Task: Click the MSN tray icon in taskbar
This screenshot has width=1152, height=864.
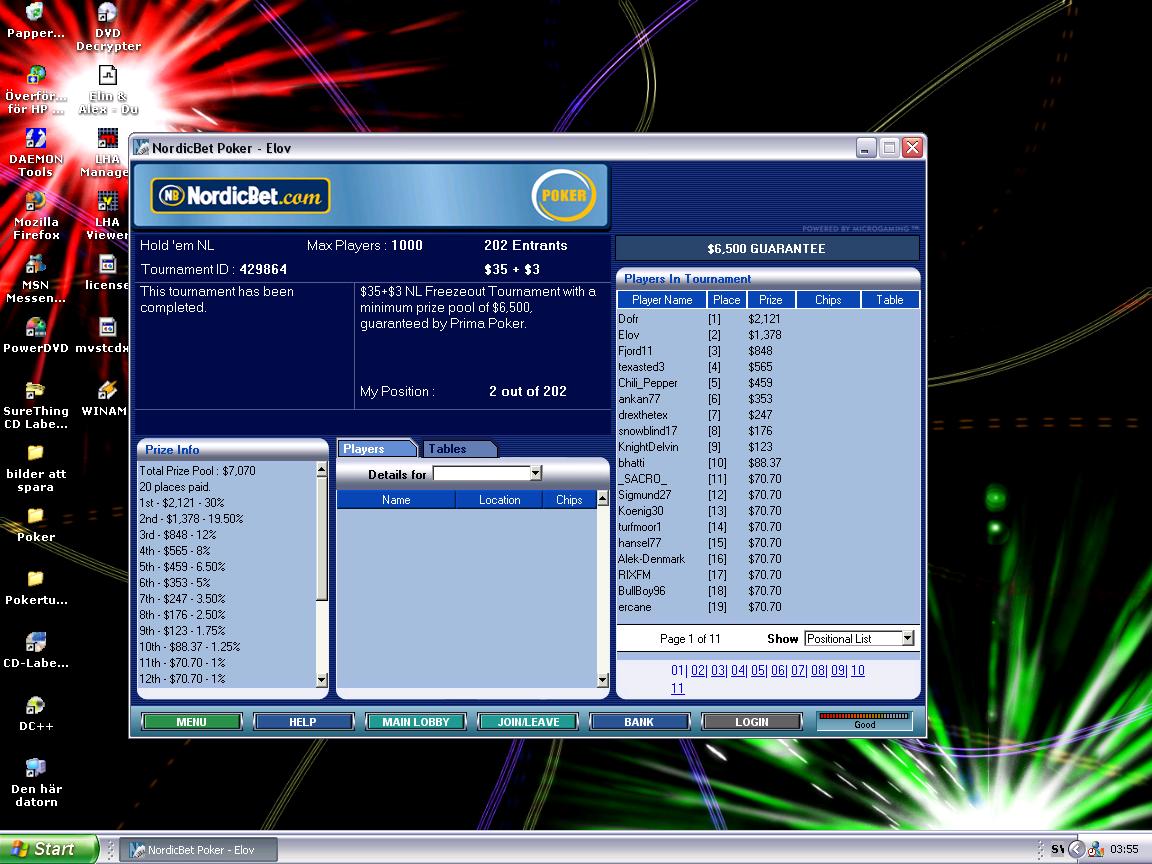Action: 1095,849
